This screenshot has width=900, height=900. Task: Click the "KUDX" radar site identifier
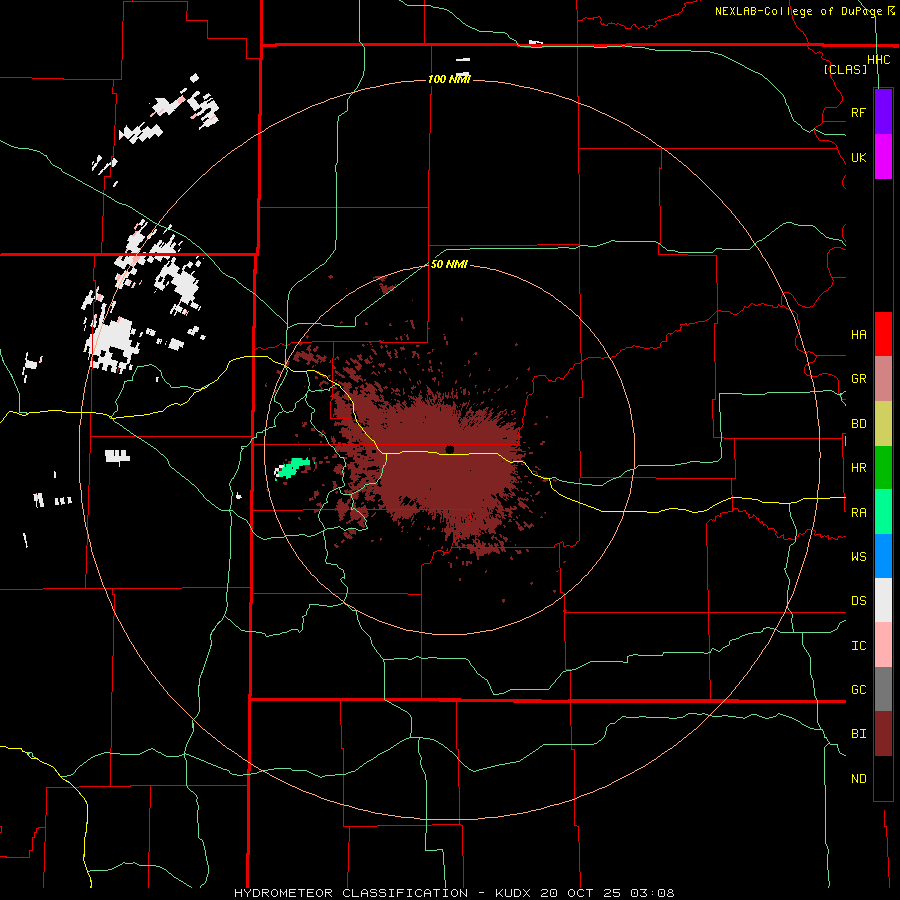pyautogui.click(x=513, y=893)
